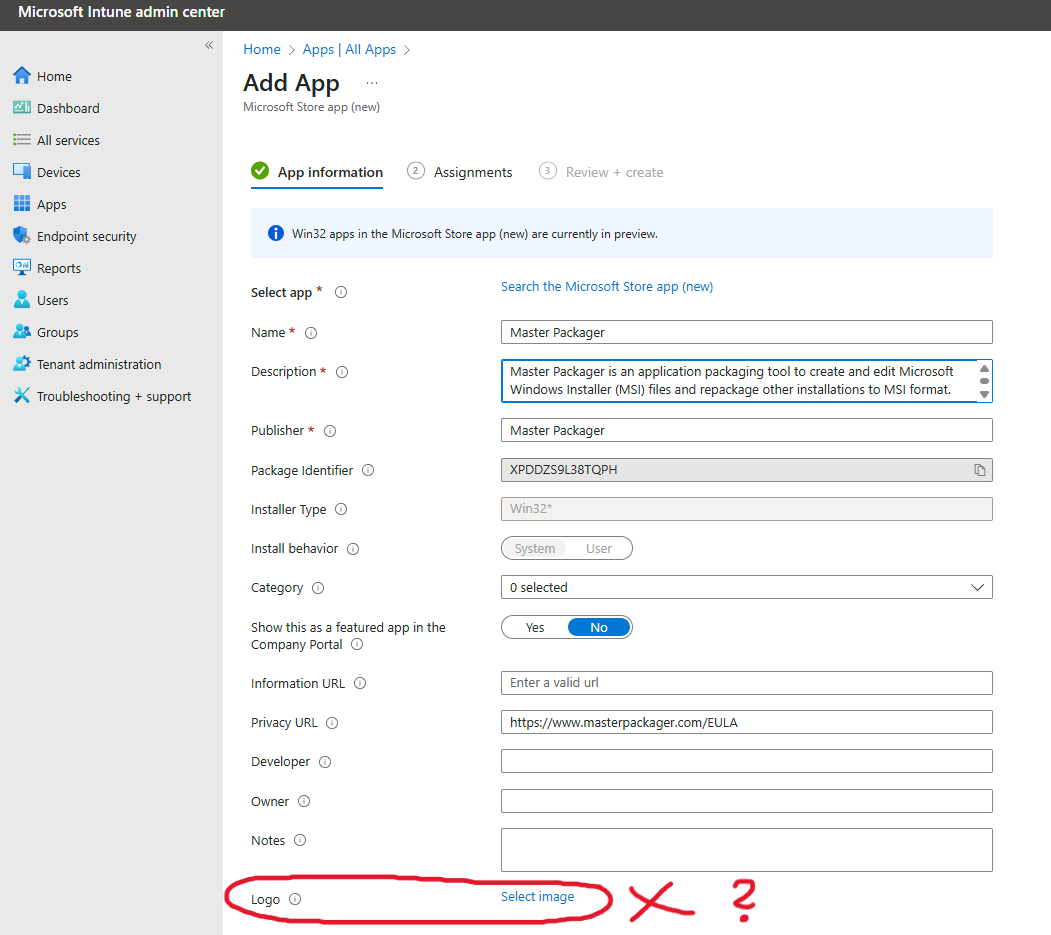This screenshot has height=935, width=1051.
Task: Collapse the sidebar with the double chevron
Action: coord(209,45)
